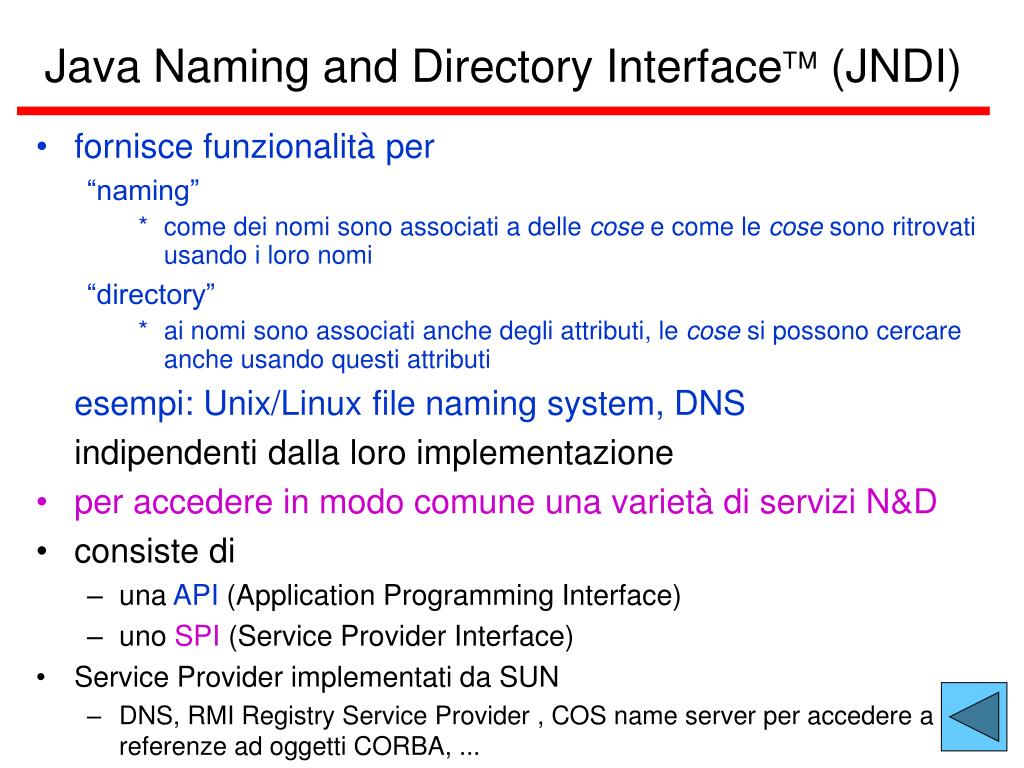Click 'Service Provider implementati da SUN'
1024x768 pixels.
[x=317, y=677]
